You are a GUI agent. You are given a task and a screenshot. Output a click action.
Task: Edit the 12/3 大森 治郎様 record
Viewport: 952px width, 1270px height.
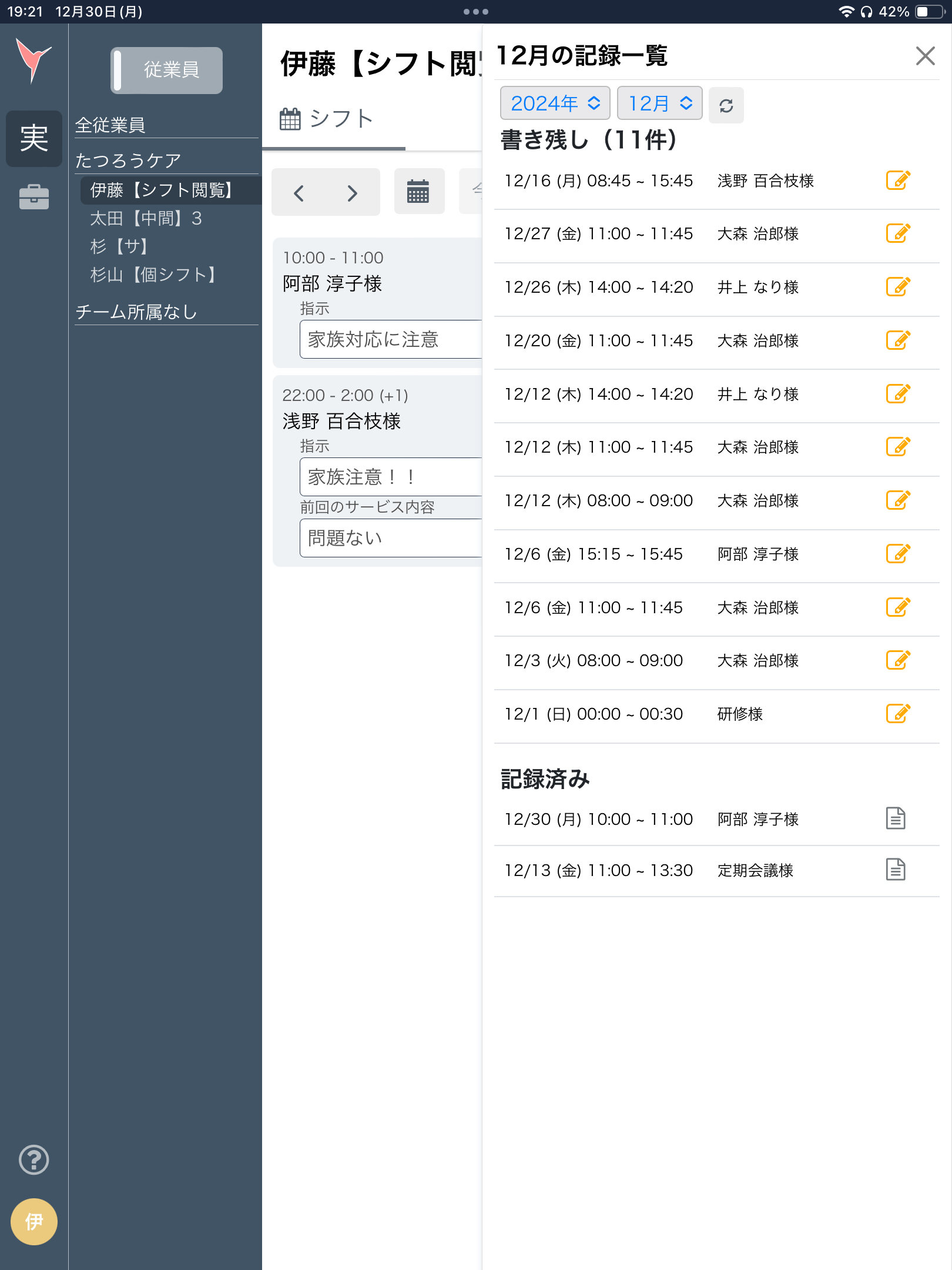(897, 660)
